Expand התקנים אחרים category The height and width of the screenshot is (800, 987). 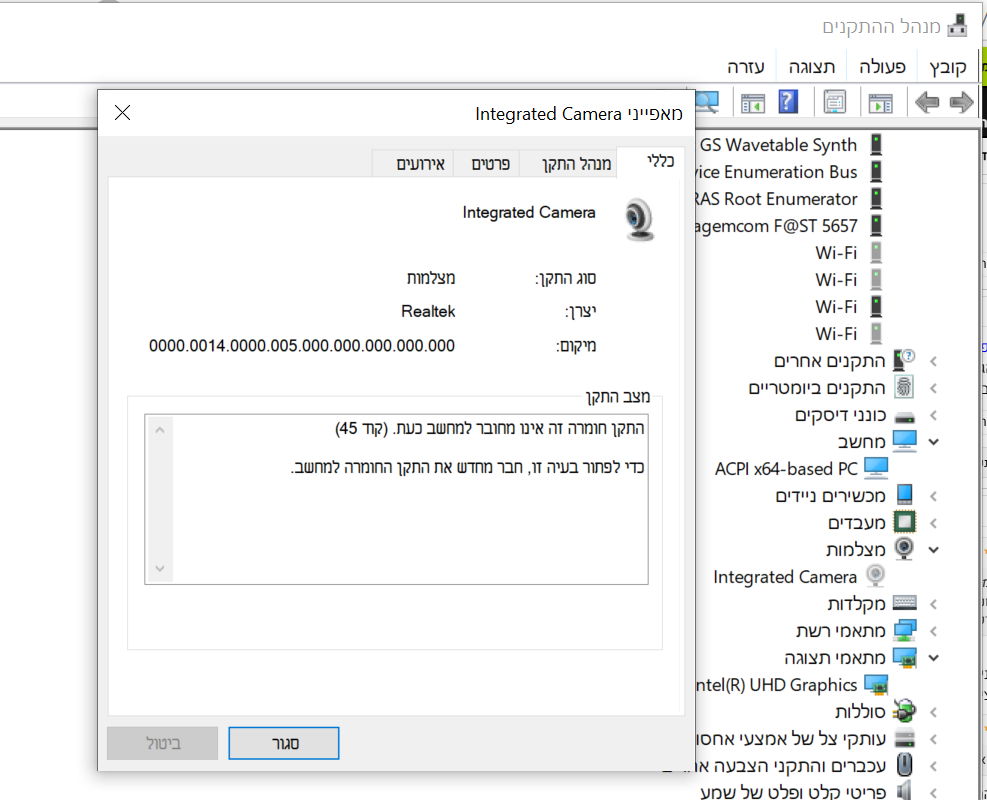(x=933, y=361)
